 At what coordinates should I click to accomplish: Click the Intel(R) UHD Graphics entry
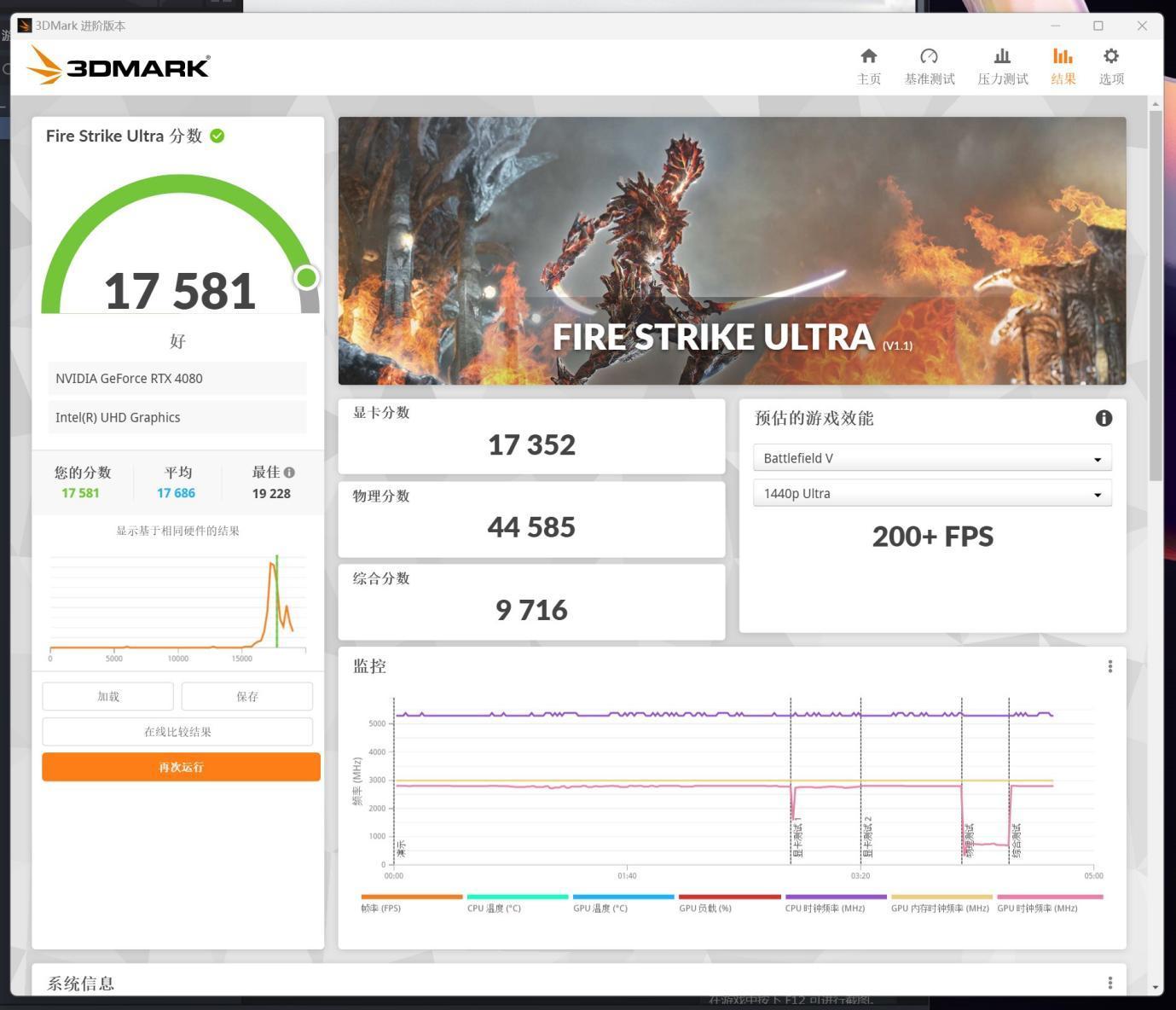[177, 417]
